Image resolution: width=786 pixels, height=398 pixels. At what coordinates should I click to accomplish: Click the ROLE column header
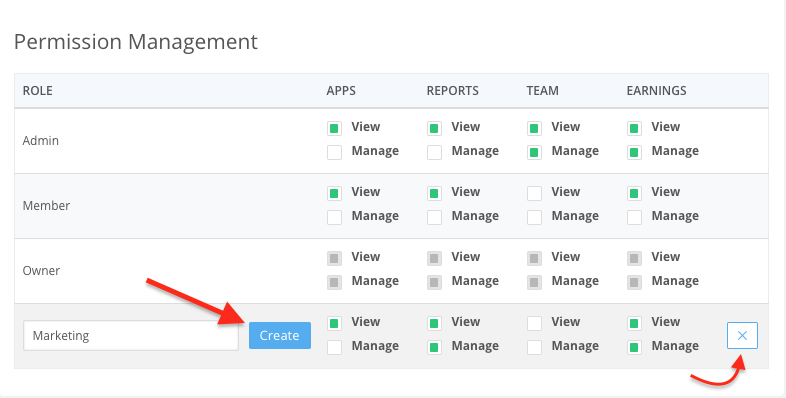(x=38, y=91)
